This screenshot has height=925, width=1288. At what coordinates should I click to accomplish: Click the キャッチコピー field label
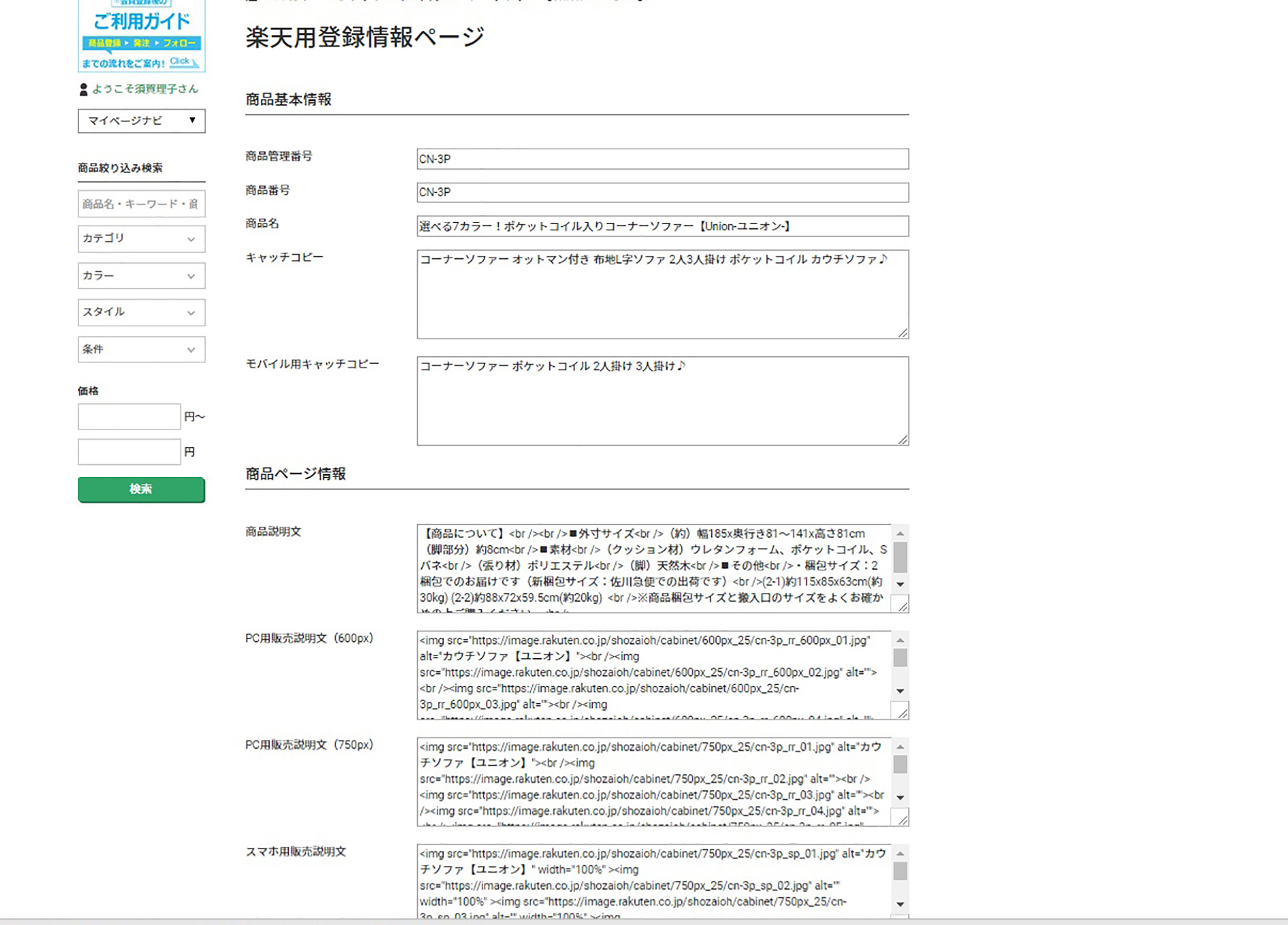(x=284, y=257)
